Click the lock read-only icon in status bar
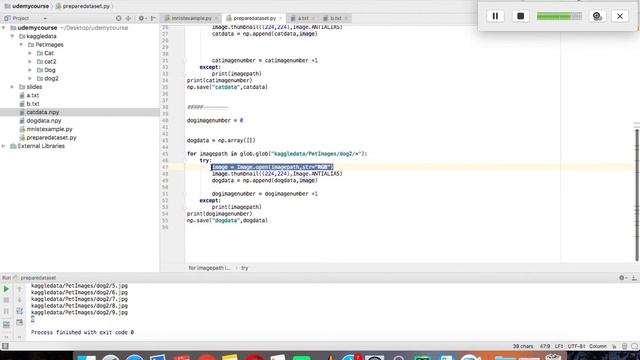The width and height of the screenshot is (640, 360). (x=614, y=346)
